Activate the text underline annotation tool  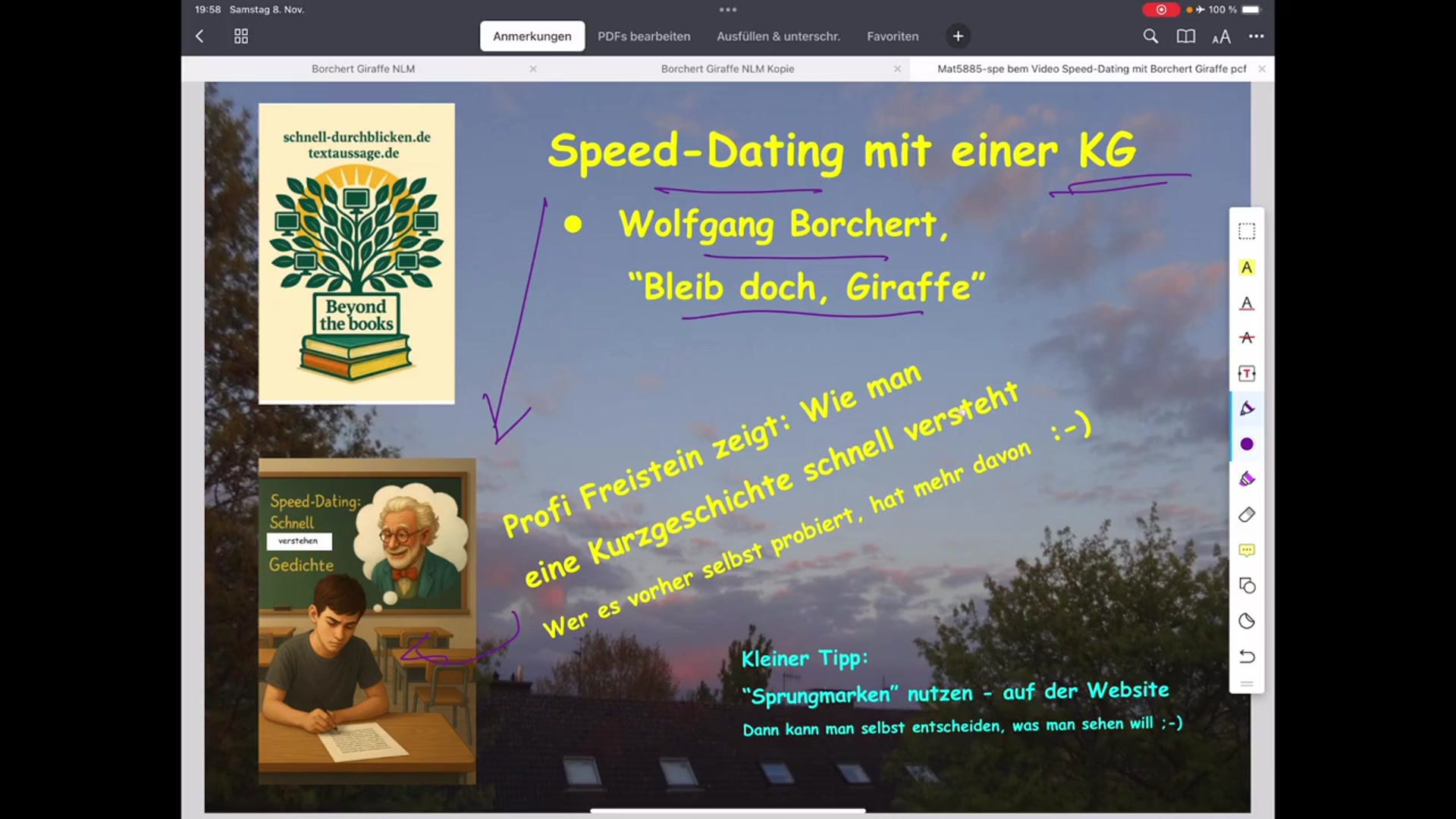click(x=1247, y=303)
